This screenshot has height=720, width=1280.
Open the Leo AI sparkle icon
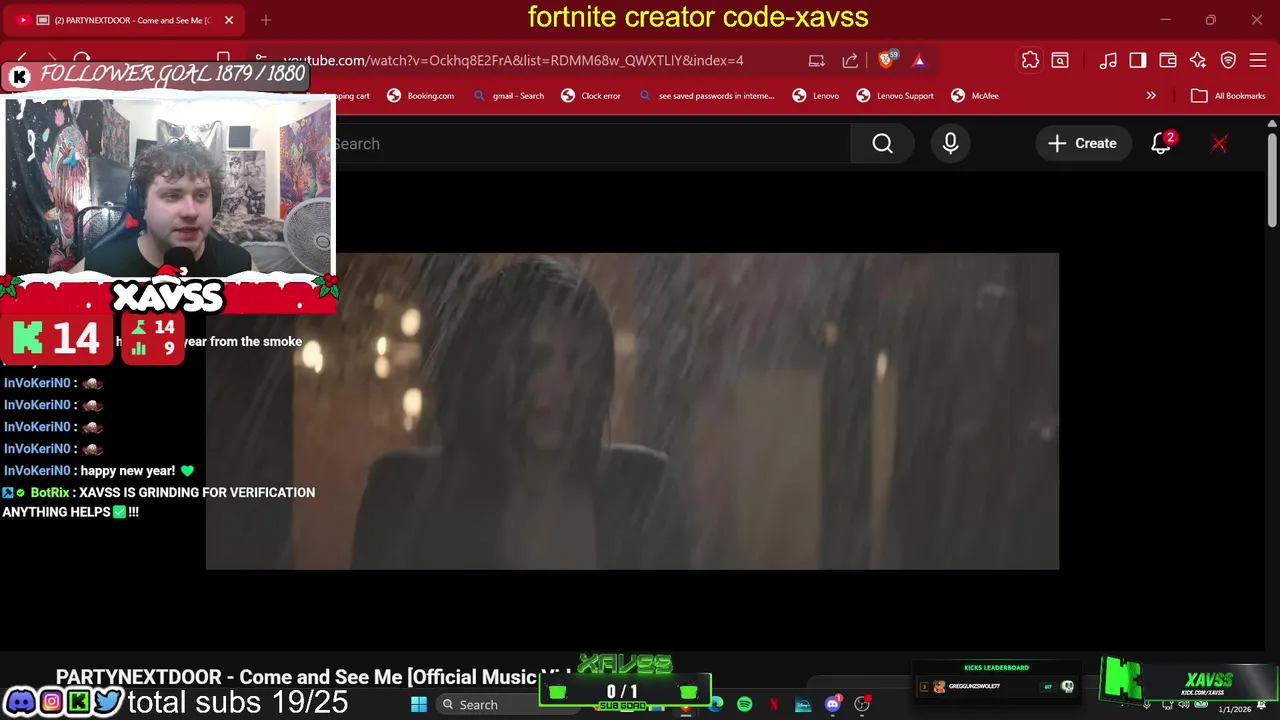coord(1198,60)
